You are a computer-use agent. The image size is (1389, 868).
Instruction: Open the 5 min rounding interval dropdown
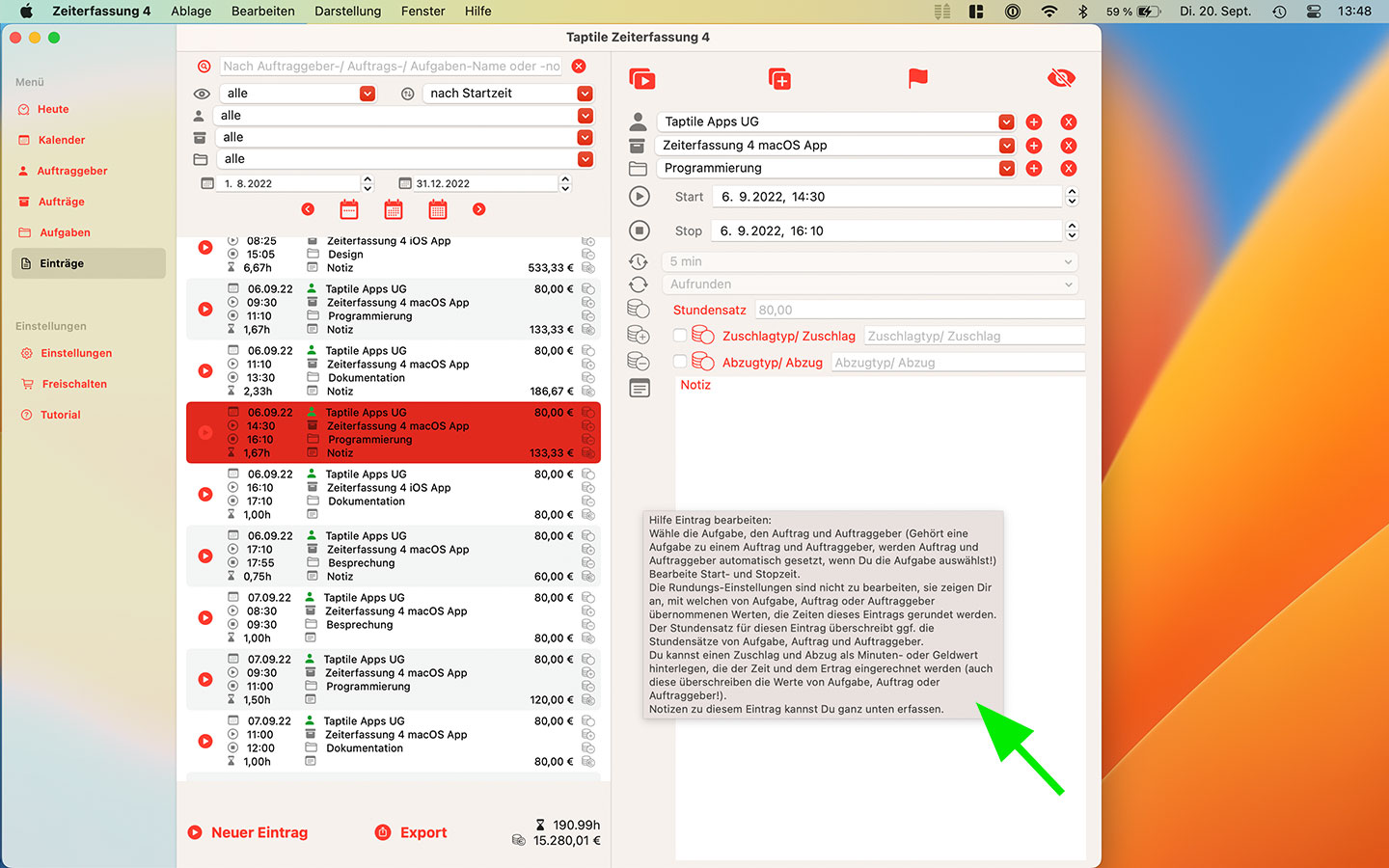tap(870, 261)
